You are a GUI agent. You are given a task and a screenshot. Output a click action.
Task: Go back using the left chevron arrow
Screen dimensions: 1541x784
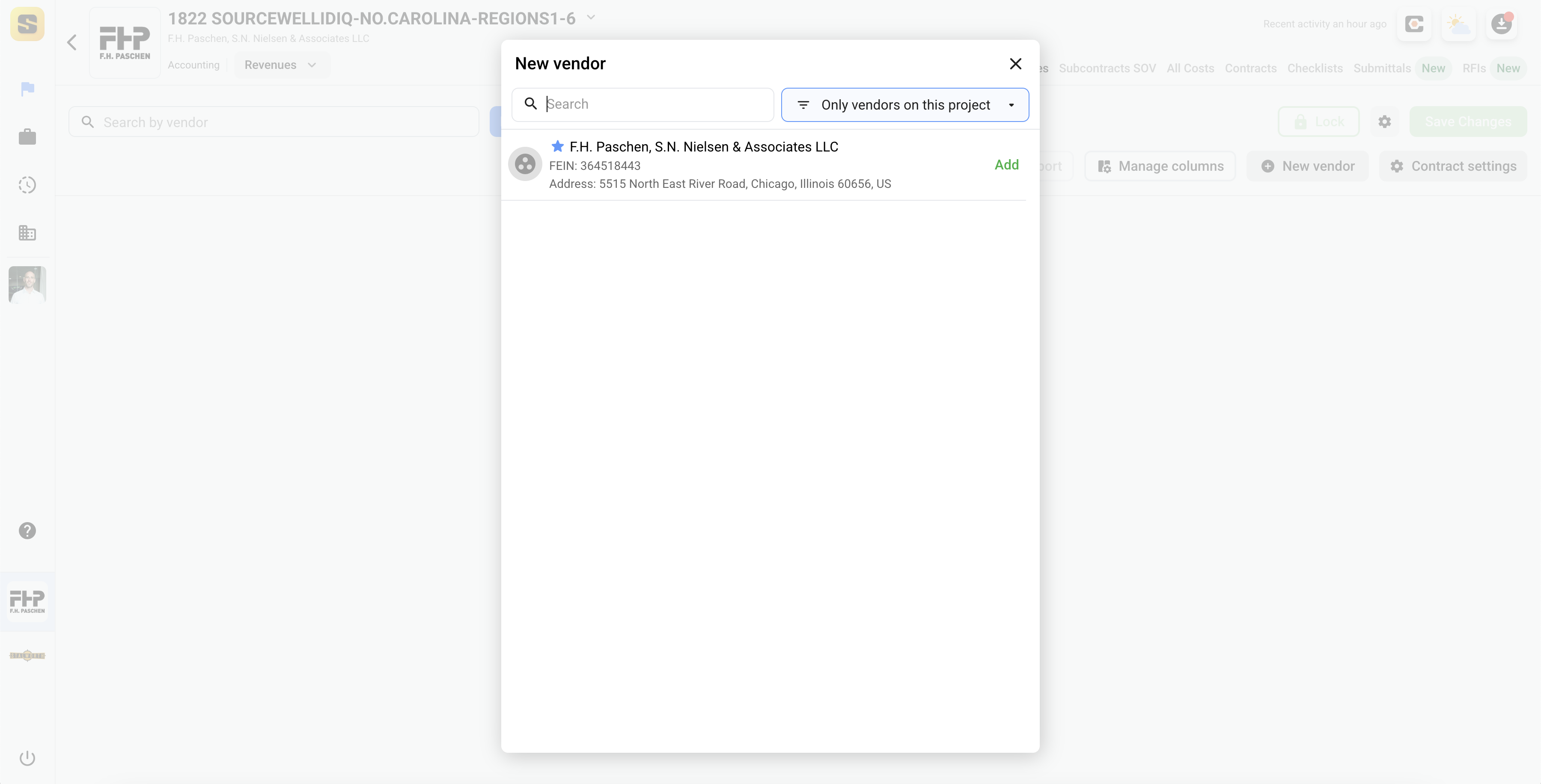(x=72, y=42)
